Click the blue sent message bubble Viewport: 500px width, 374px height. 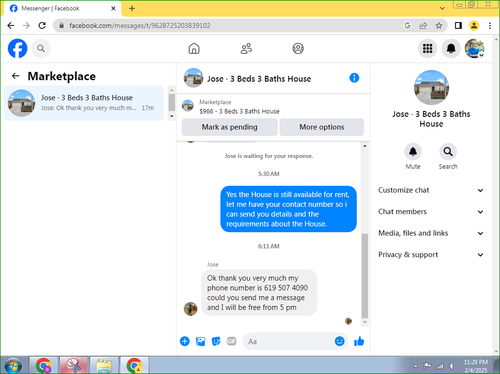click(x=289, y=209)
